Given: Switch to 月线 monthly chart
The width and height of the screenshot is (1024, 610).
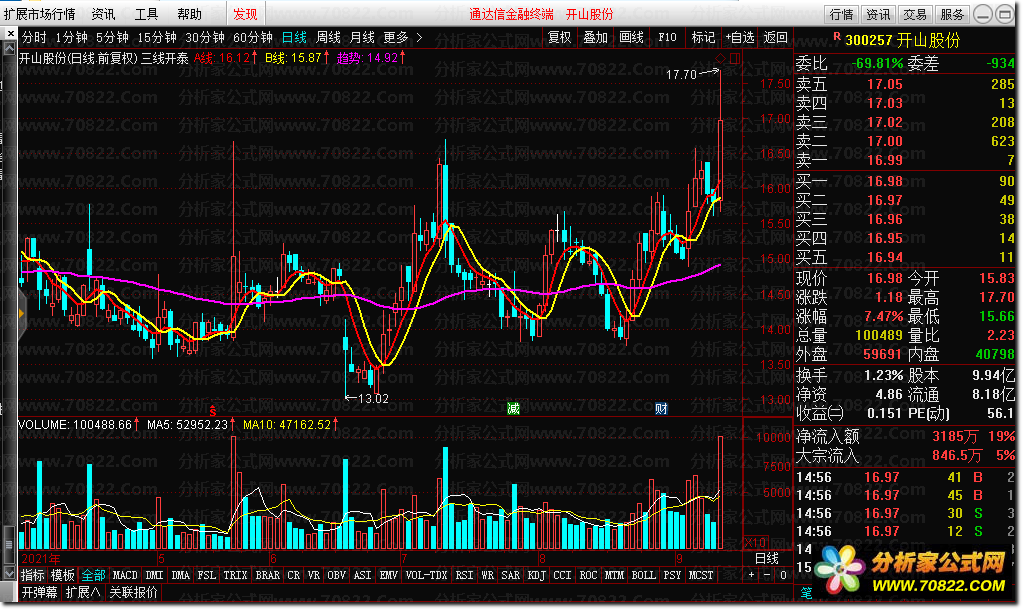Looking at the screenshot, I should tap(362, 37).
